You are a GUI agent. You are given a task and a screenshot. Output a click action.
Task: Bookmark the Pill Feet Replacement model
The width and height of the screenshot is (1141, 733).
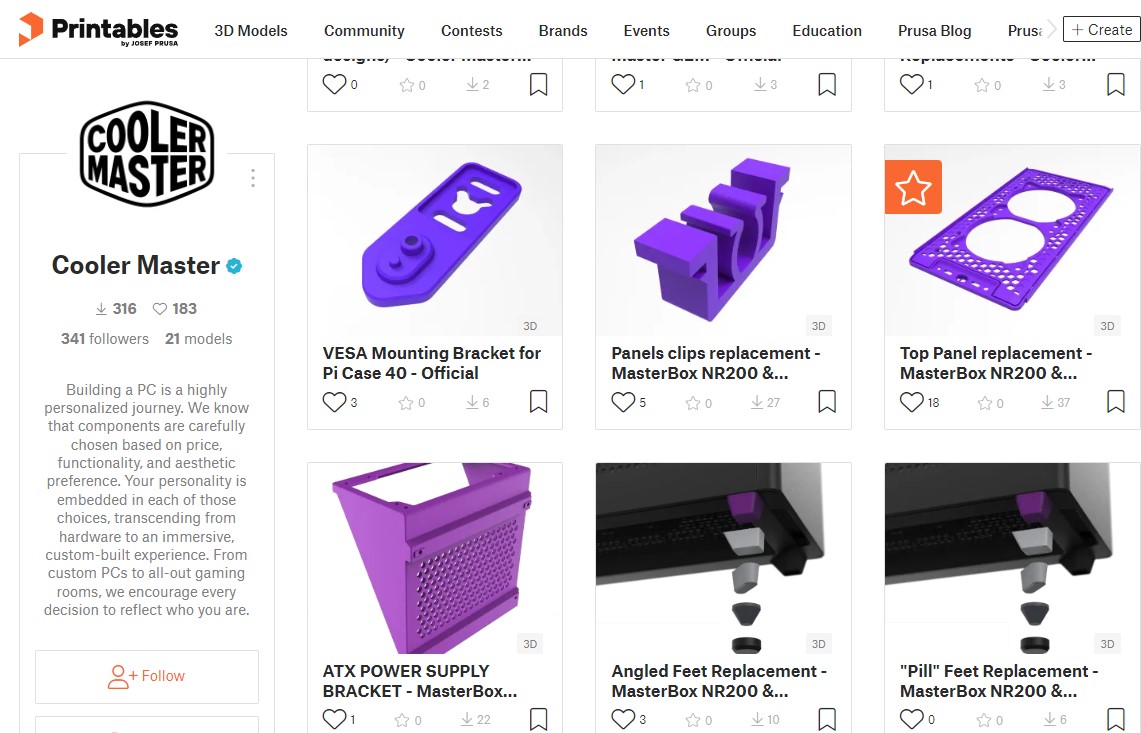click(1115, 717)
